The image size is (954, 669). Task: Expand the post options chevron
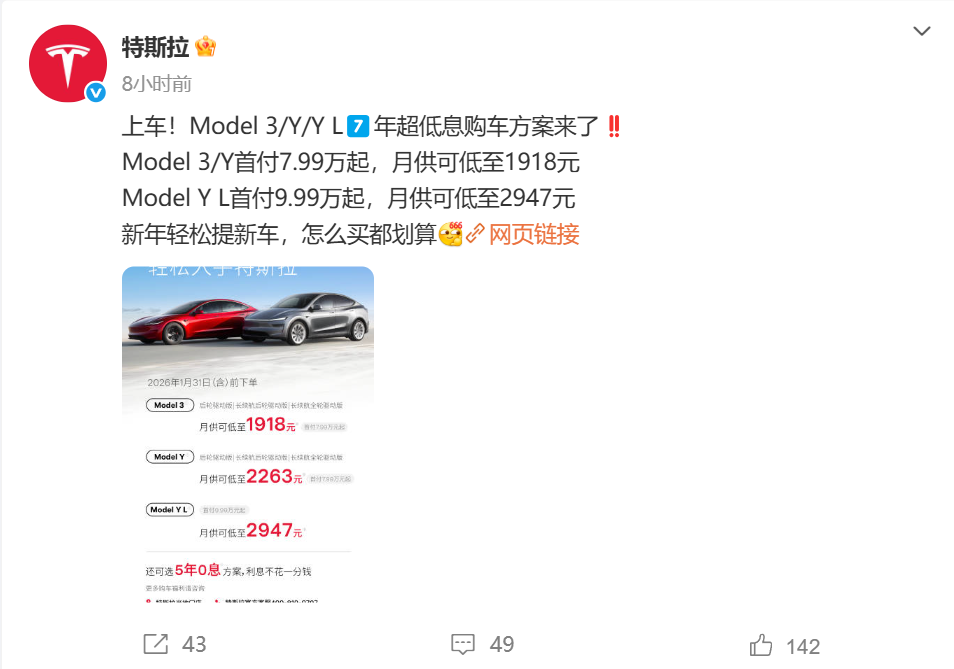click(x=922, y=30)
